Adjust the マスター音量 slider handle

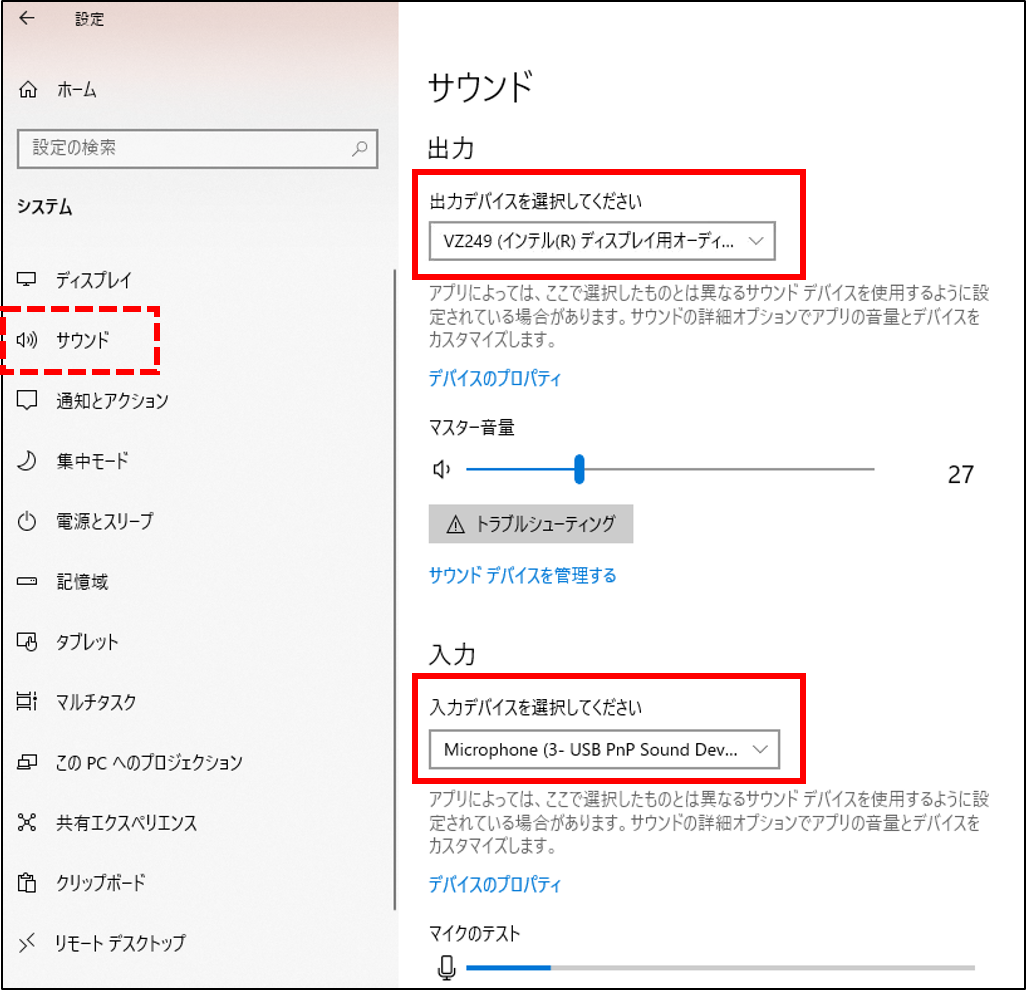click(x=580, y=468)
